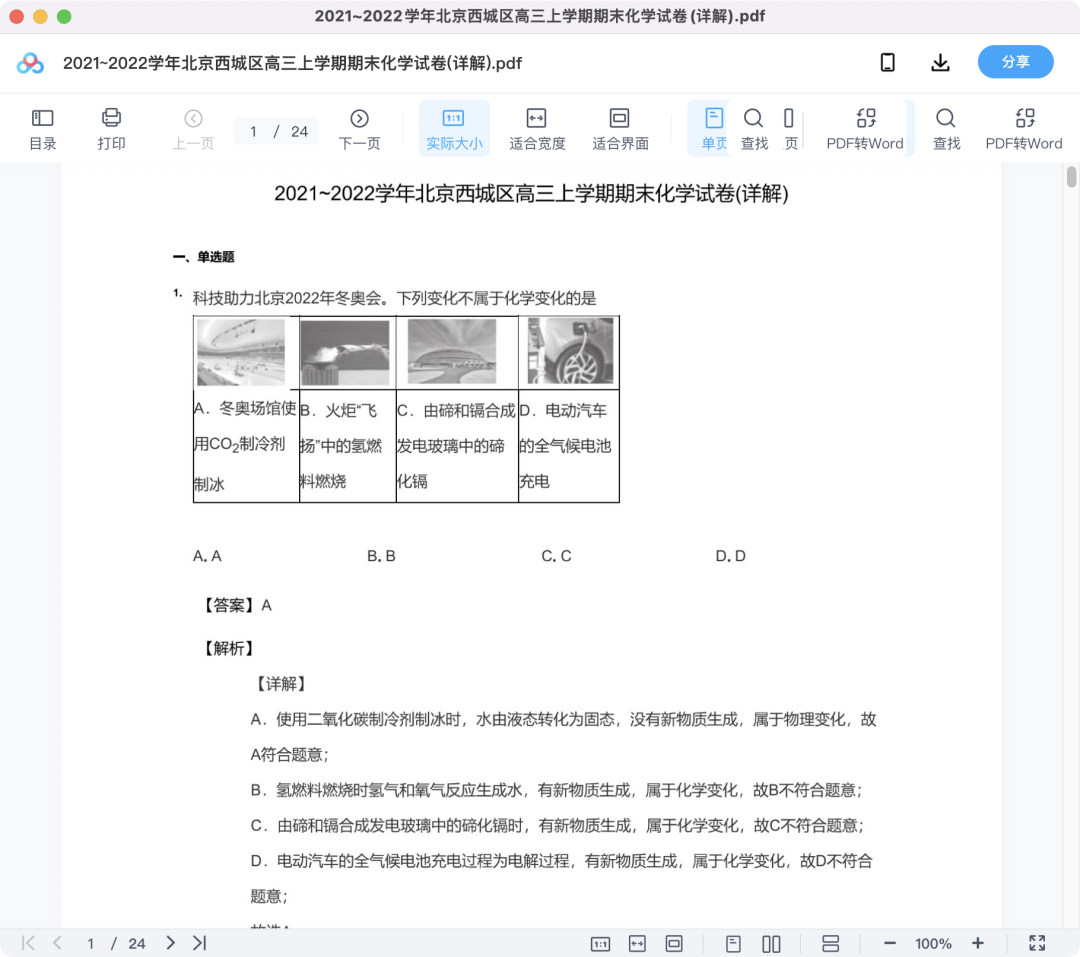Click the current page number in bottom bar
This screenshot has width=1080, height=957.
[x=90, y=943]
